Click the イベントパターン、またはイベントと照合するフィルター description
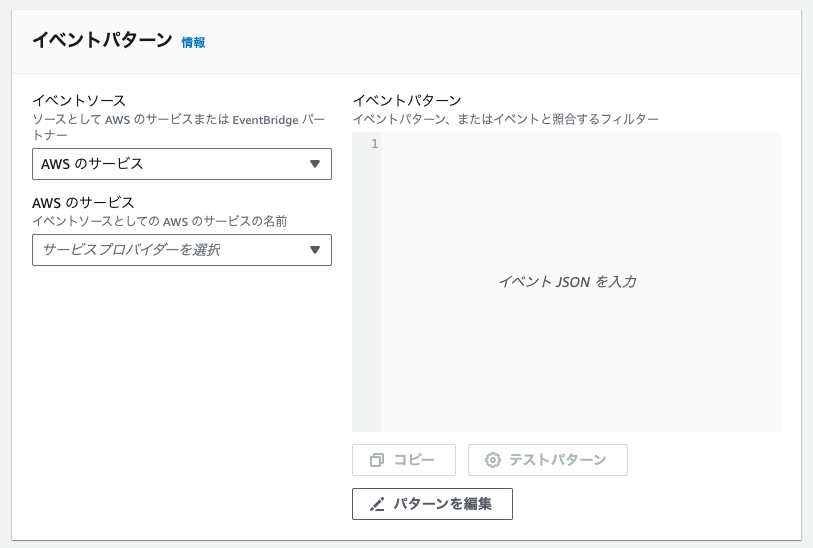Image resolution: width=813 pixels, height=548 pixels. 506,119
